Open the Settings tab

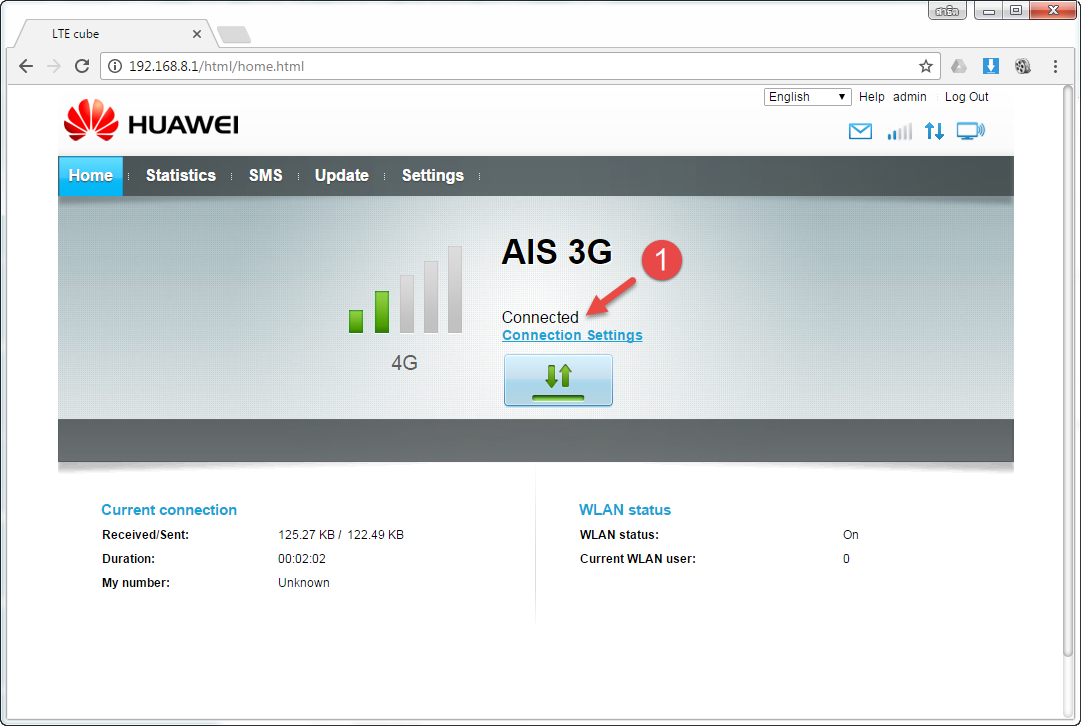(432, 176)
